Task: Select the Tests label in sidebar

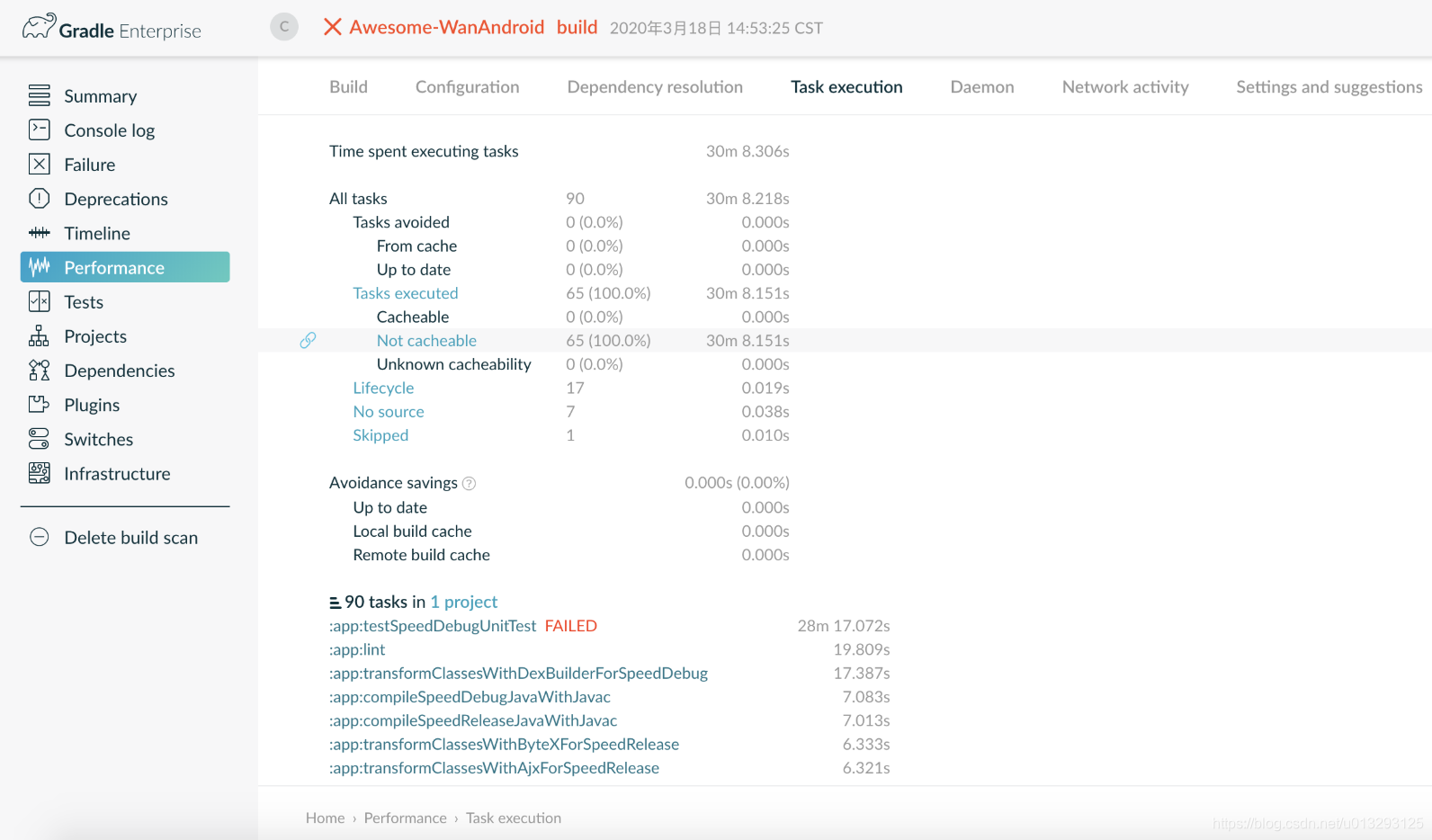Action: [84, 302]
